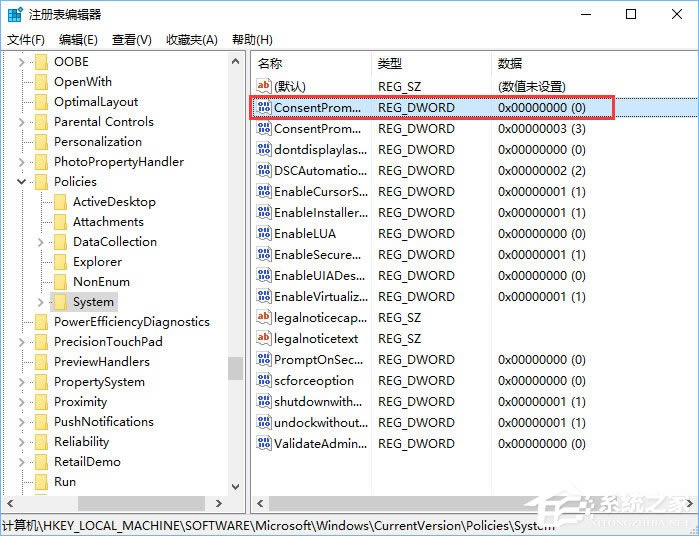Open the 收藏夹(A) menu
Viewport: 699px width, 536px height.
191,39
